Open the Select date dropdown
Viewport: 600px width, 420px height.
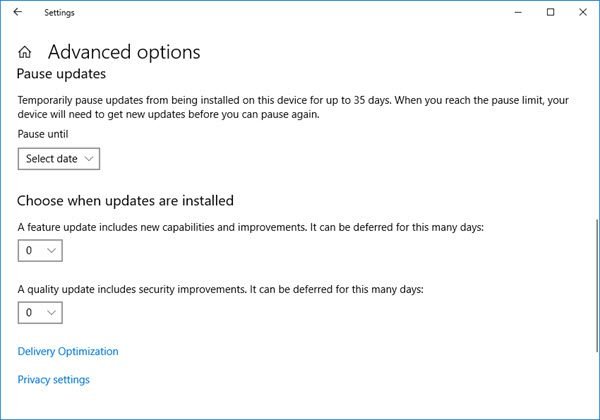pyautogui.click(x=59, y=159)
